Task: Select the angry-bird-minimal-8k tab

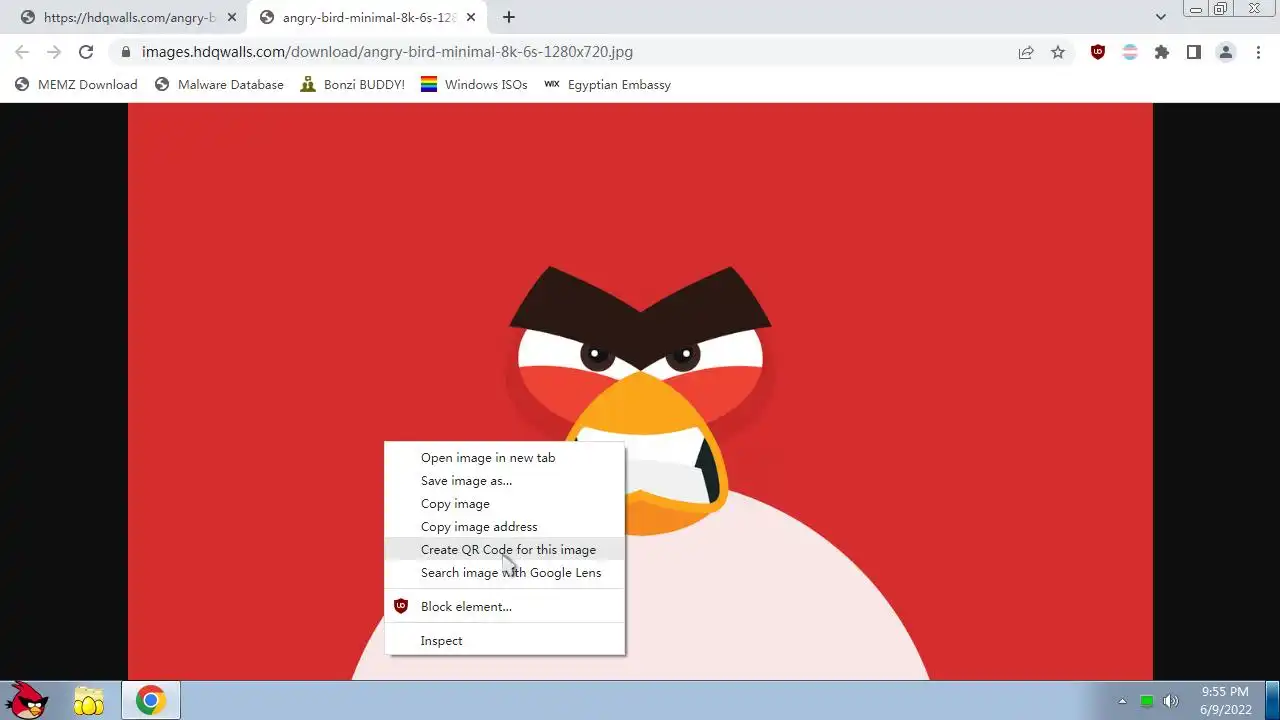Action: 368,17
